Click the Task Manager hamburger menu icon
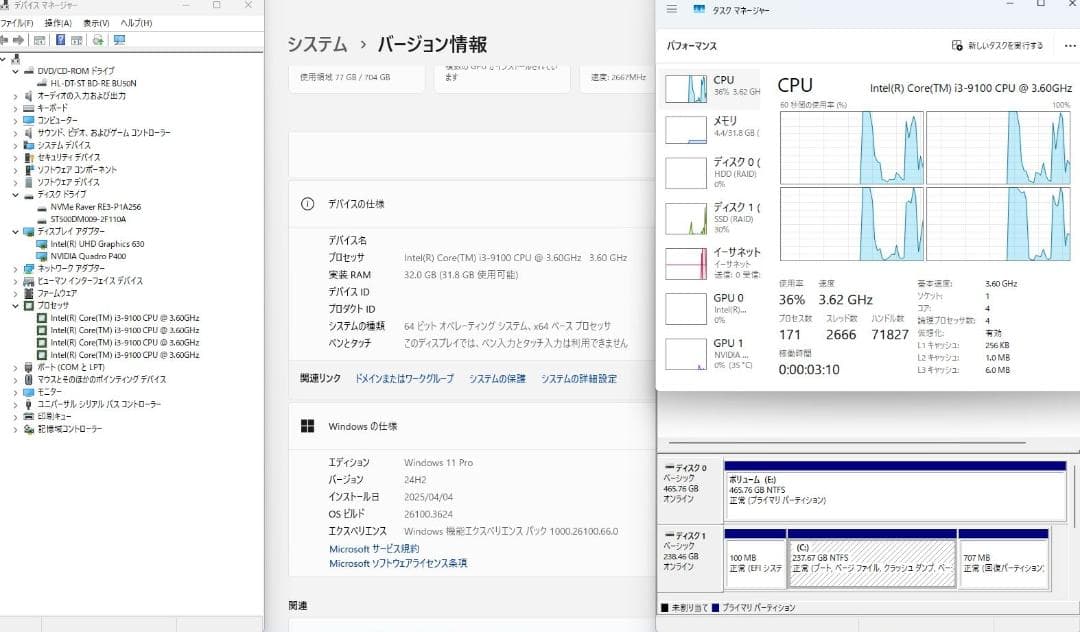The height and width of the screenshot is (632, 1080). 672,9
